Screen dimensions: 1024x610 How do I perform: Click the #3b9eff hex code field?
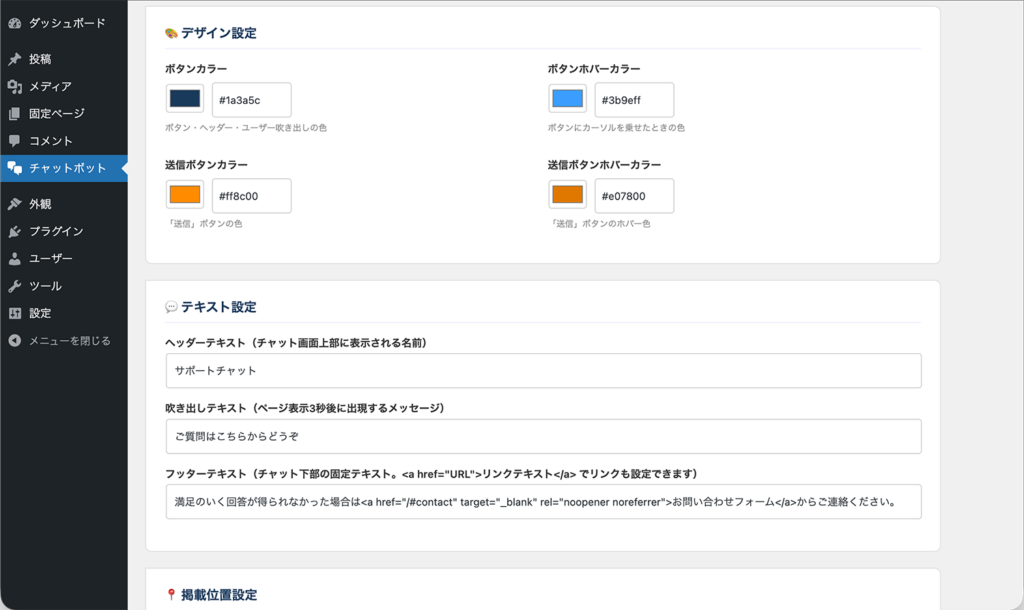pyautogui.click(x=634, y=100)
